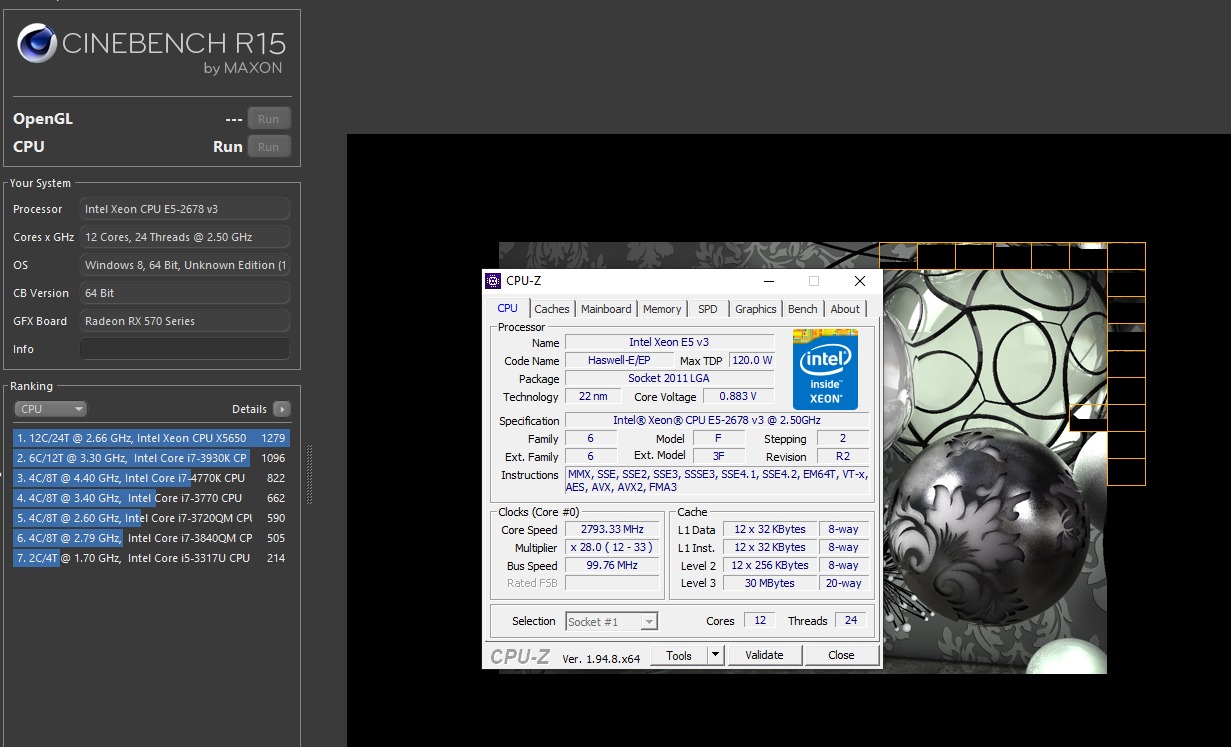Click the Processor field in Your System
This screenshot has width=1231, height=747.
tap(185, 209)
